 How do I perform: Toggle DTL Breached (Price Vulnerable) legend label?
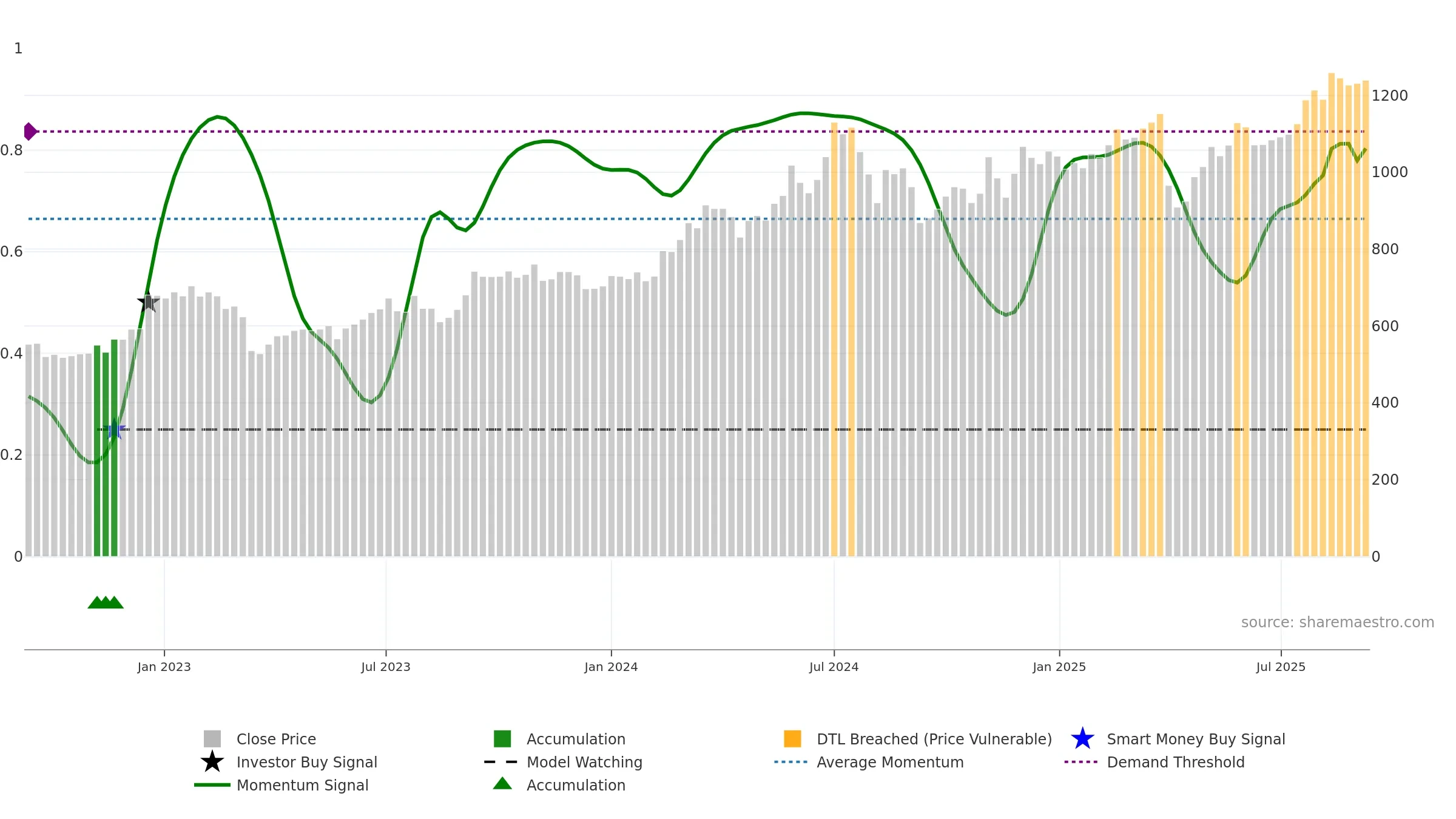tap(934, 739)
